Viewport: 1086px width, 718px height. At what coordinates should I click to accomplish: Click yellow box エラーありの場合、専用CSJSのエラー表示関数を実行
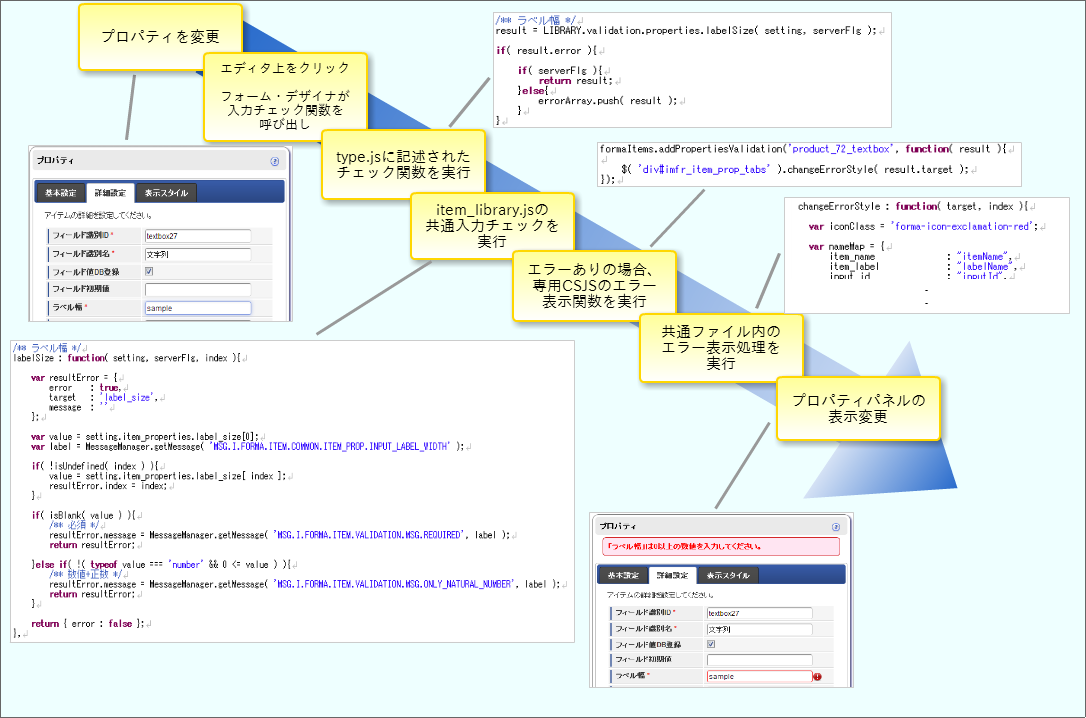[594, 285]
